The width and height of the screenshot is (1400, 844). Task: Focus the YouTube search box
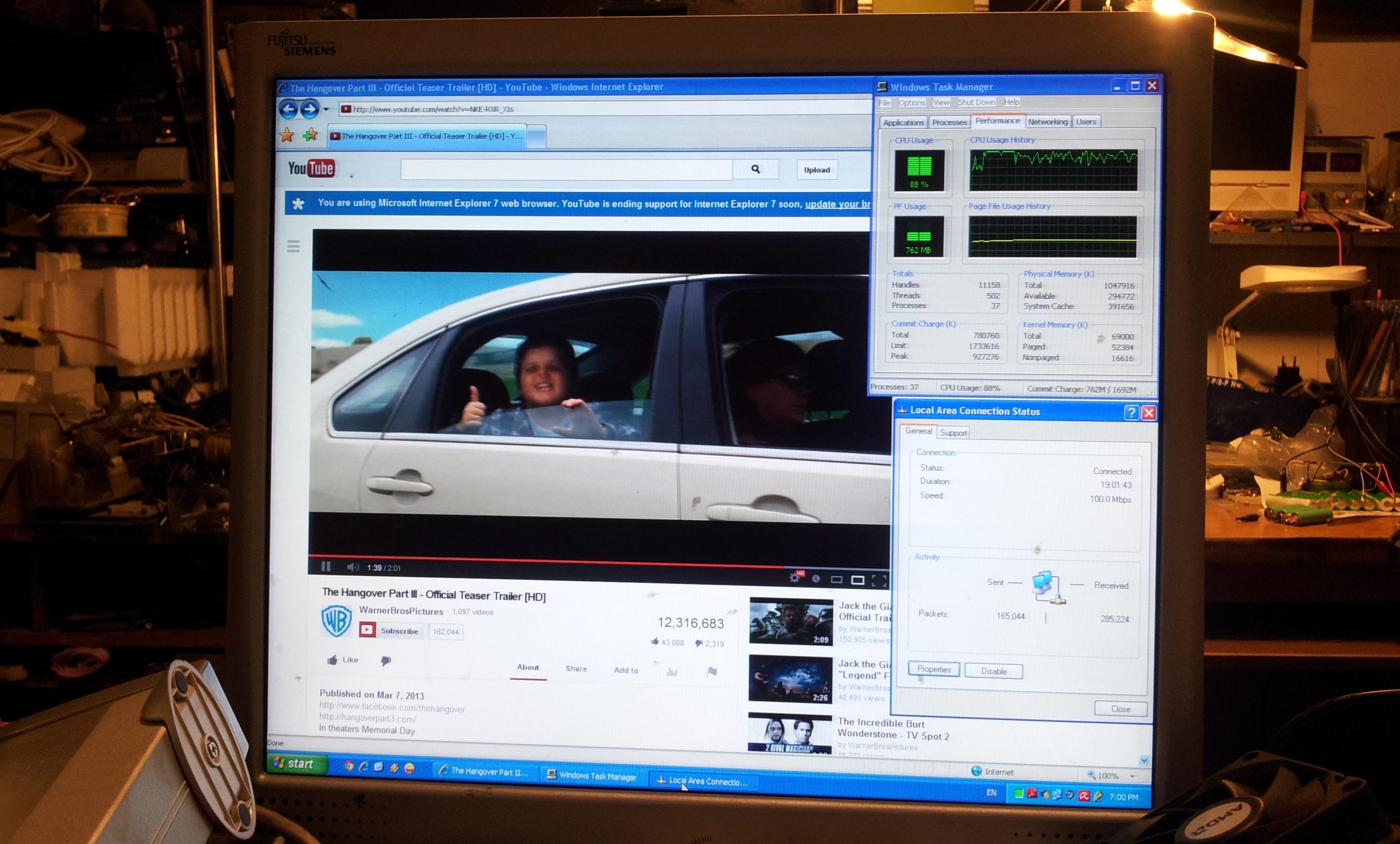click(x=567, y=169)
